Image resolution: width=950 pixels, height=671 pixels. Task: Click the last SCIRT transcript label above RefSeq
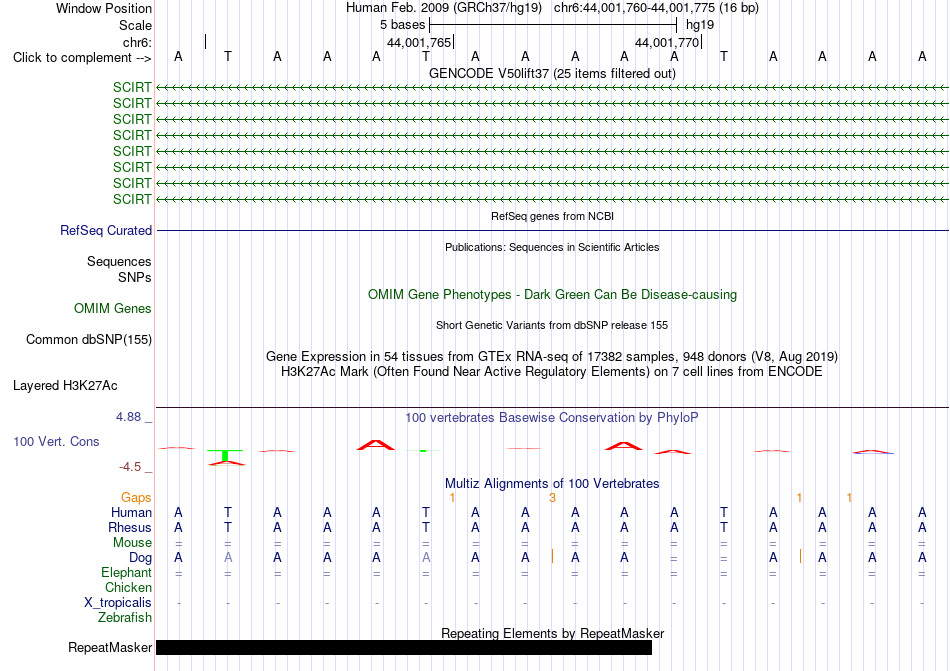[132, 199]
